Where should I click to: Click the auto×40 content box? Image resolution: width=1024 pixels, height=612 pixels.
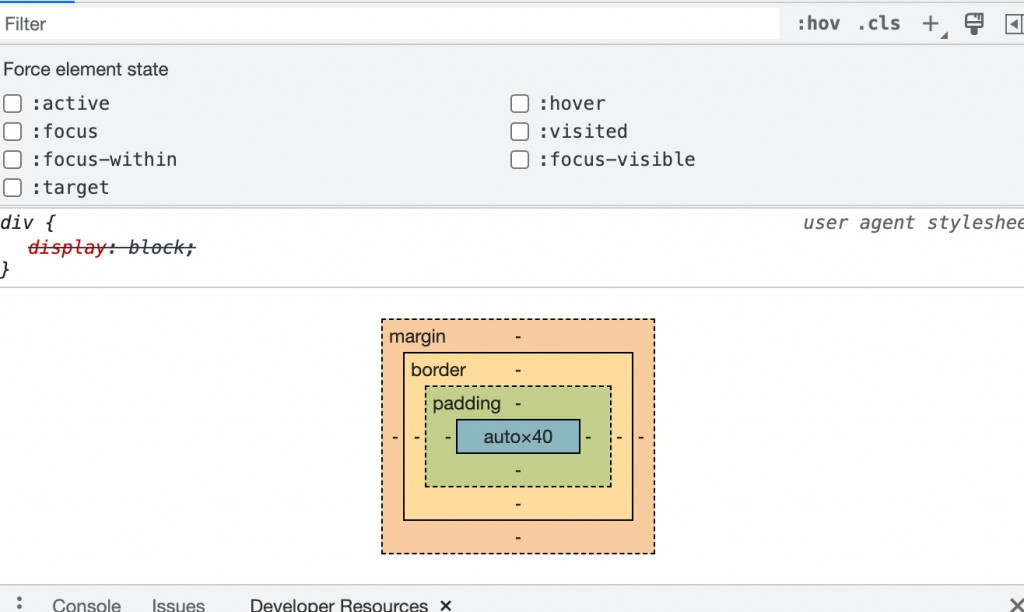[x=518, y=437]
